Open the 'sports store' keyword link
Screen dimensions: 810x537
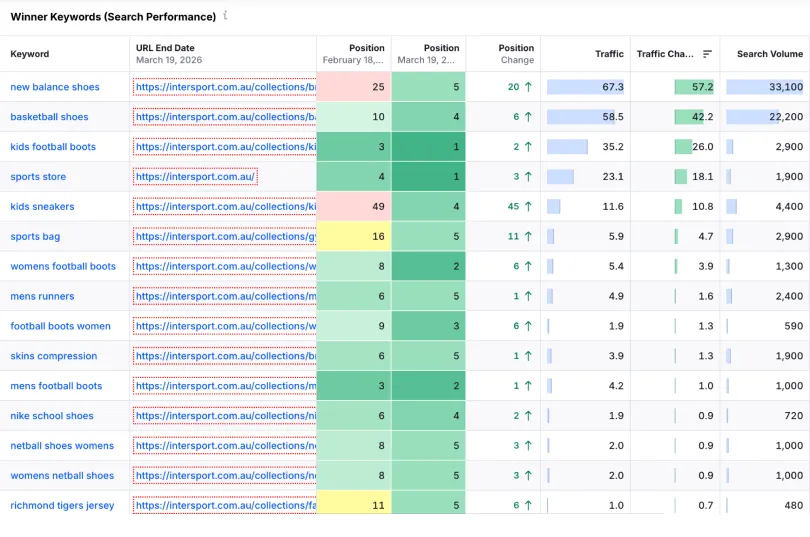click(x=38, y=177)
